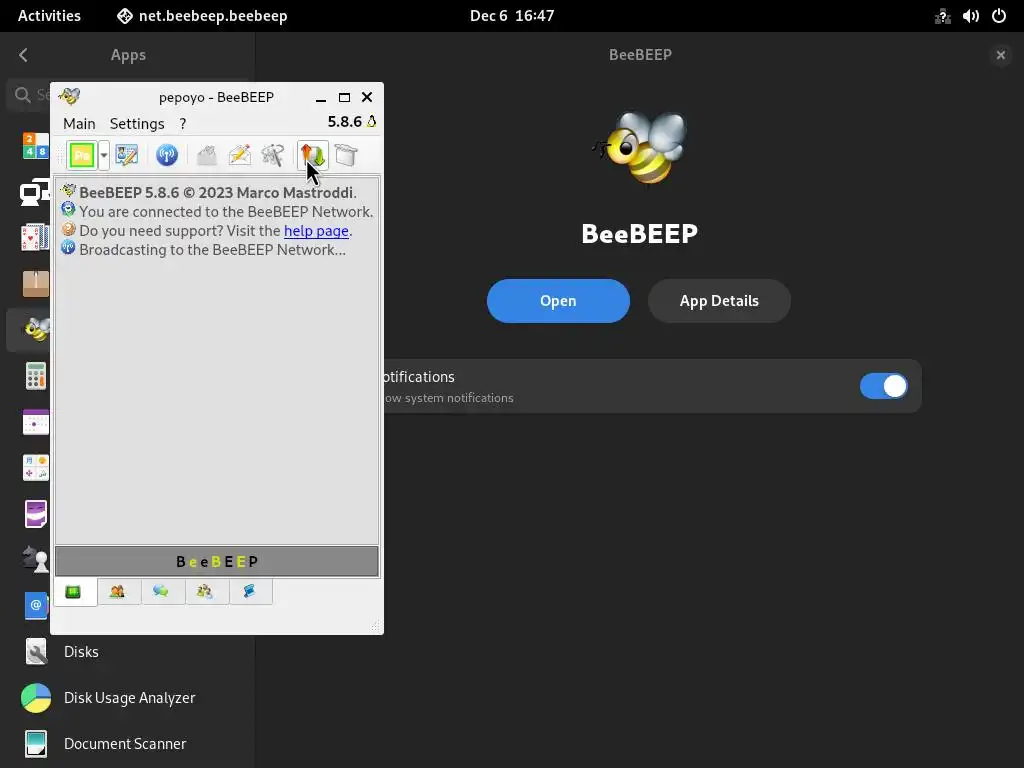1024x768 pixels.
Task: Switch to the blue scroll history tab
Action: coord(250,592)
